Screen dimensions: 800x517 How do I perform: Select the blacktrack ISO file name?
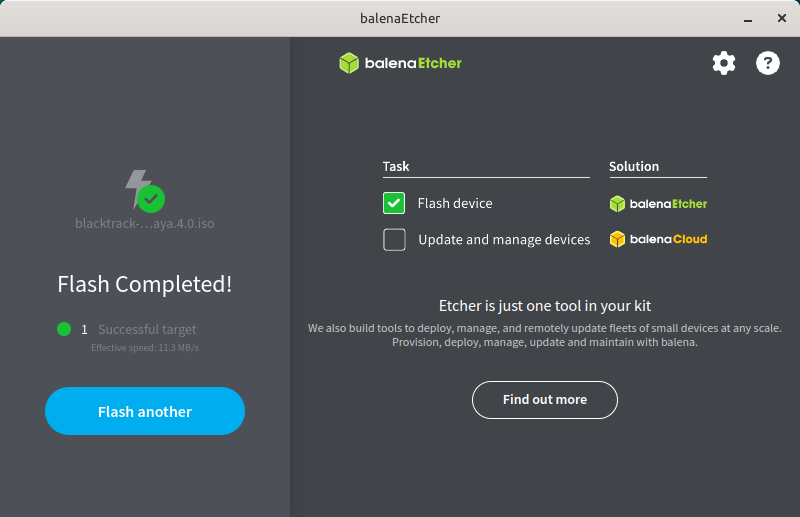[x=144, y=223]
